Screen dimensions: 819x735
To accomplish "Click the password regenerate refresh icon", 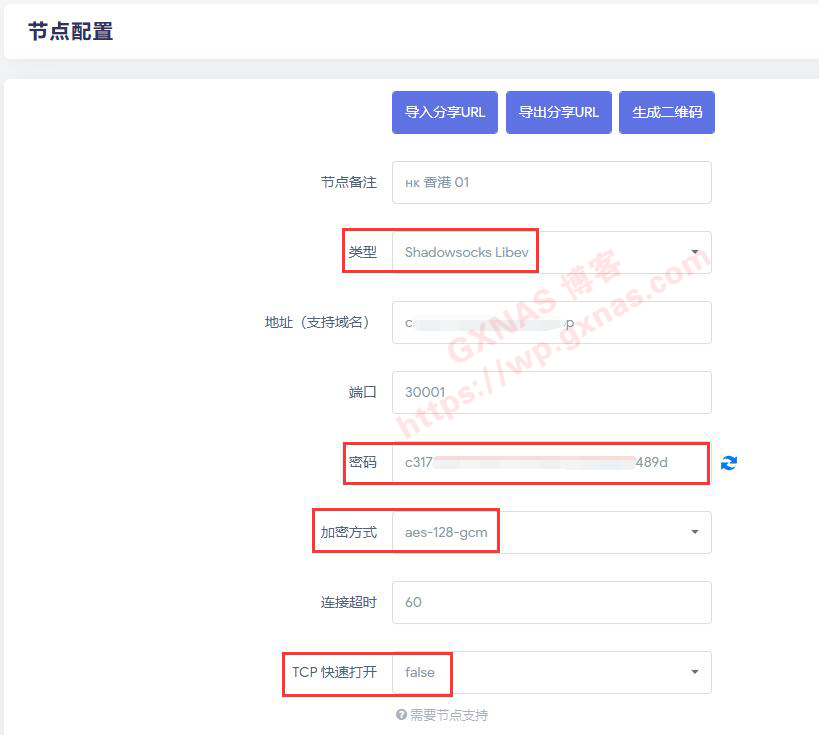I will coord(729,463).
